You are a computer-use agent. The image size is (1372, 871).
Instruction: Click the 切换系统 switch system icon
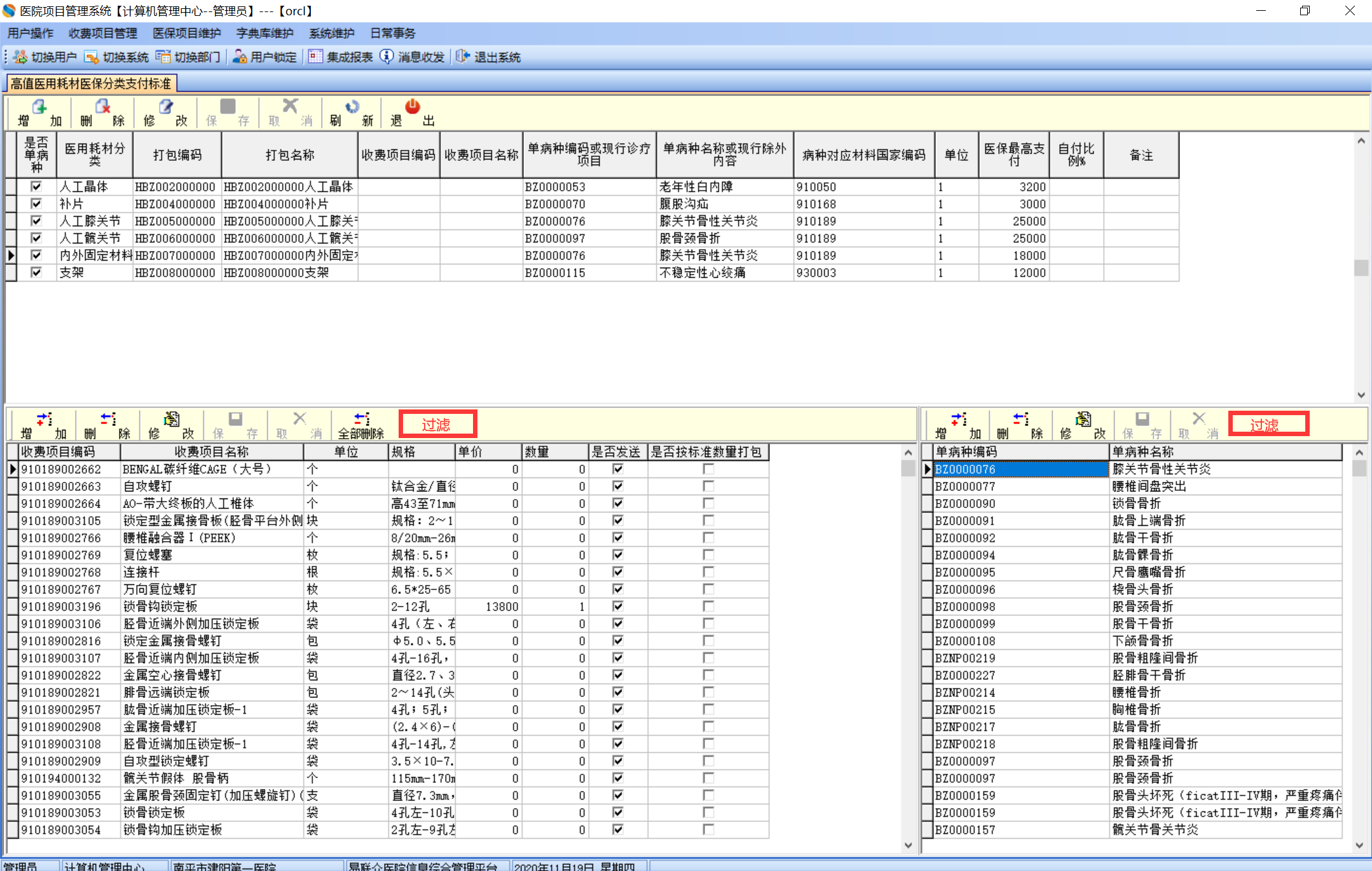pos(92,57)
